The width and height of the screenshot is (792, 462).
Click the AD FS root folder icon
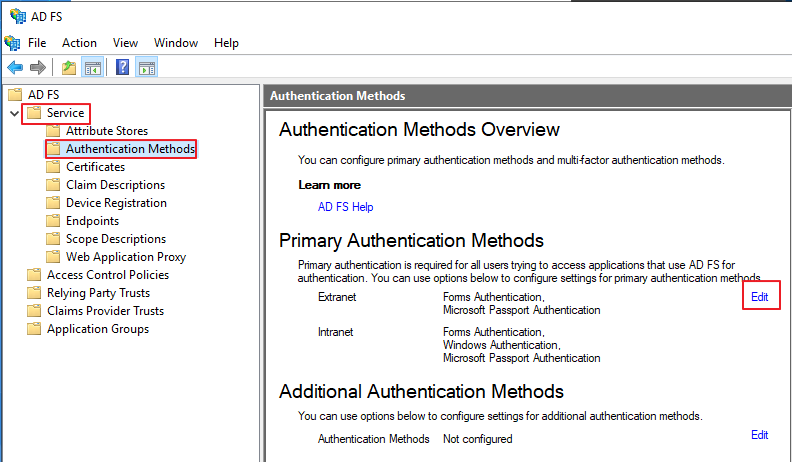(15, 94)
